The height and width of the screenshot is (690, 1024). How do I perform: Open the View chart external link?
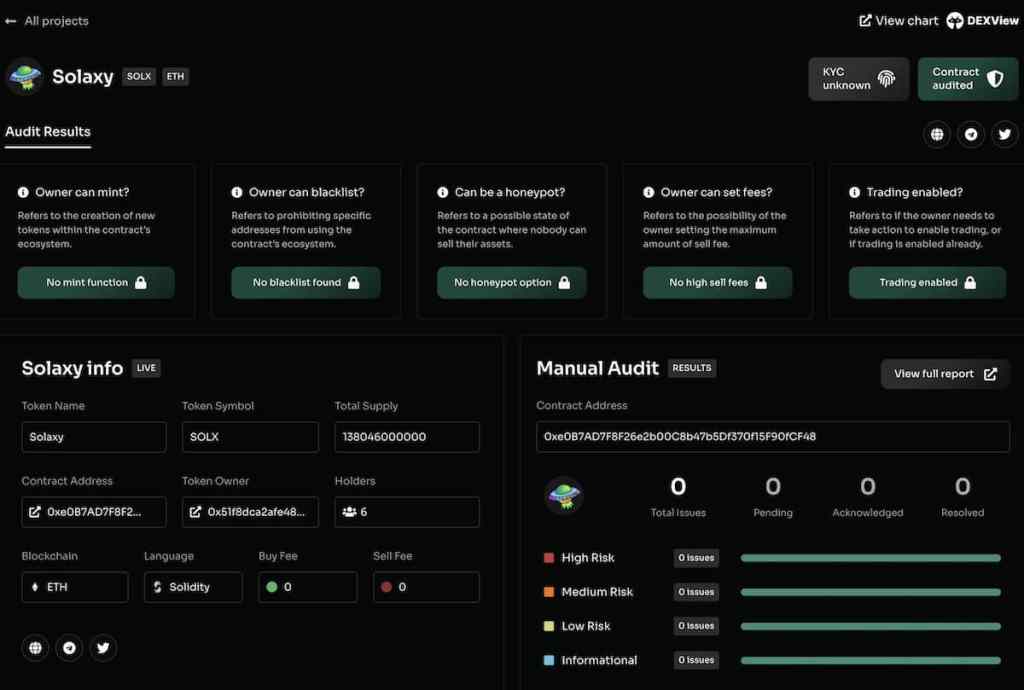click(898, 21)
